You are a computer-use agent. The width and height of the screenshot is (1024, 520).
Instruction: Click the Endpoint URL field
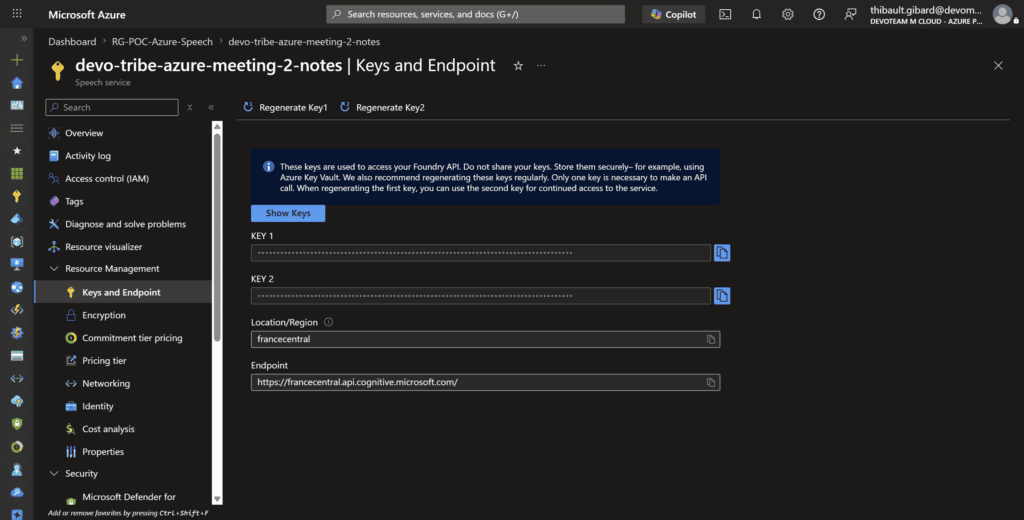coord(485,383)
